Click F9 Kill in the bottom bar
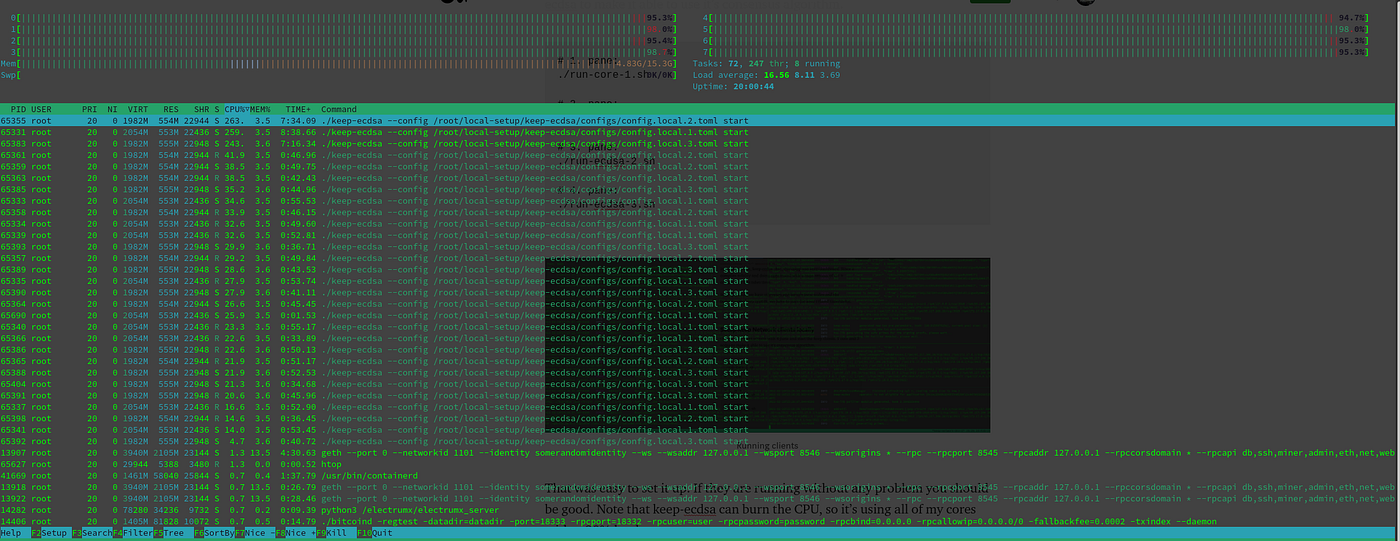 [336, 534]
